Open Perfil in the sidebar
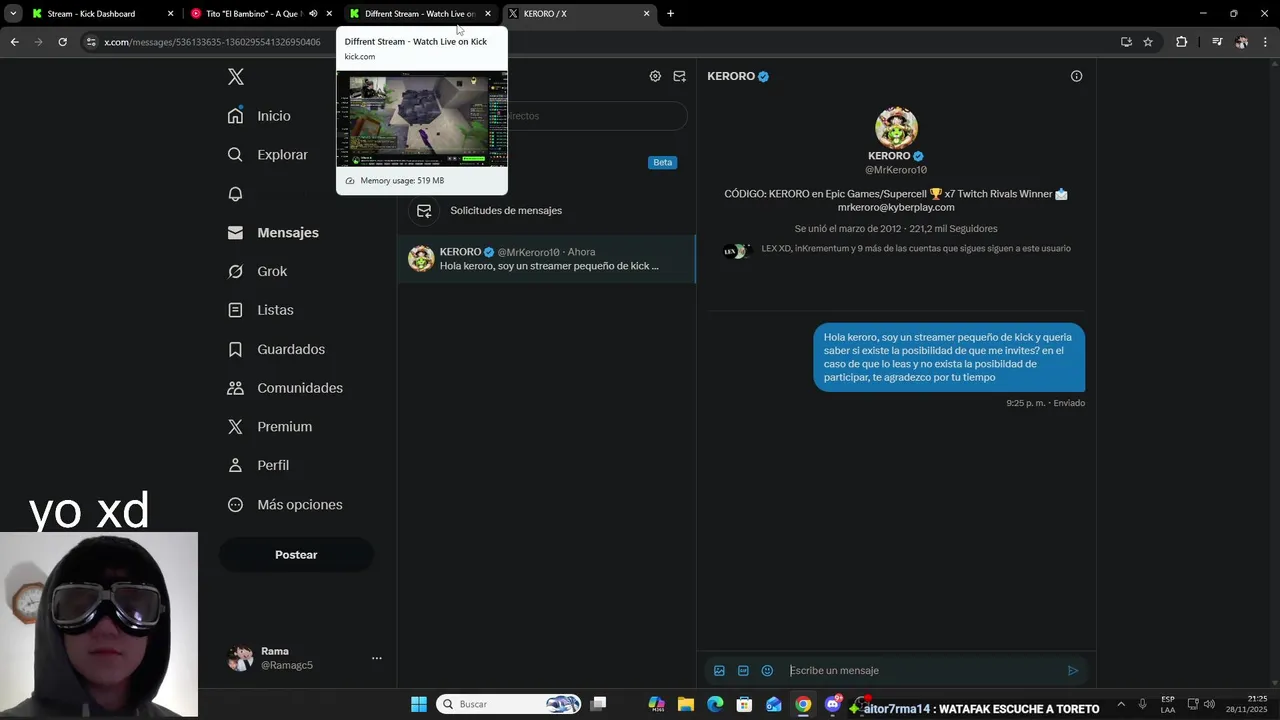This screenshot has width=1280, height=720. (258, 465)
